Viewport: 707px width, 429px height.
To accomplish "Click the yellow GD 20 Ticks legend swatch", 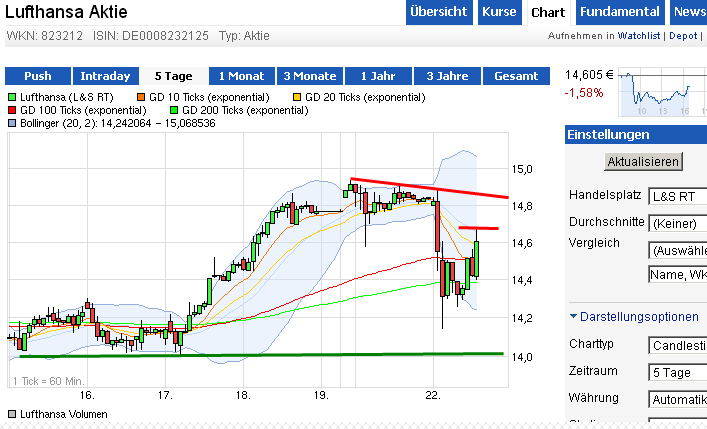I will [297, 97].
